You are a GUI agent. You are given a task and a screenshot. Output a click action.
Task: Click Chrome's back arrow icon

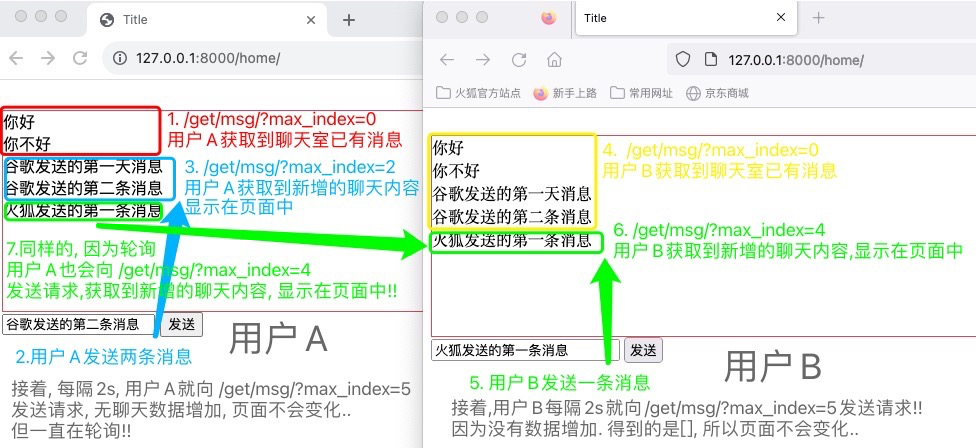tap(17, 58)
